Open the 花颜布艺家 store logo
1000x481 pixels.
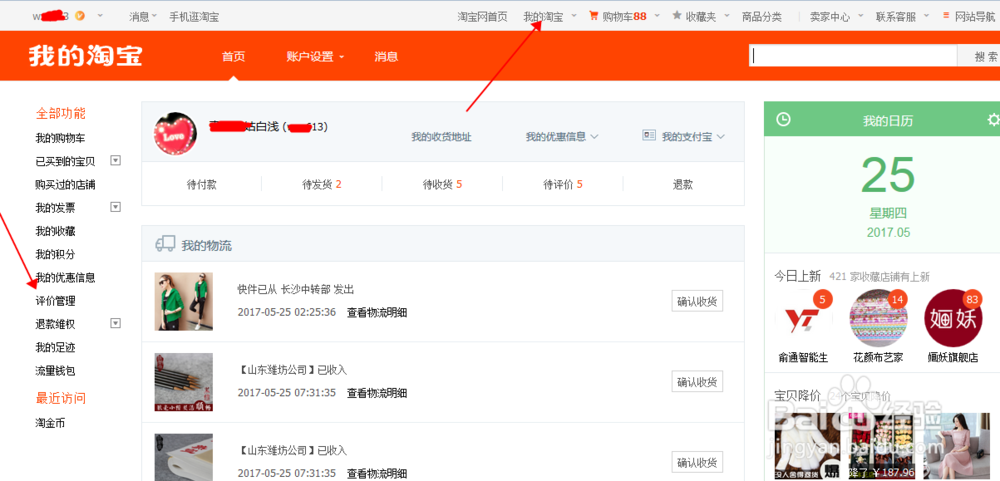click(878, 319)
